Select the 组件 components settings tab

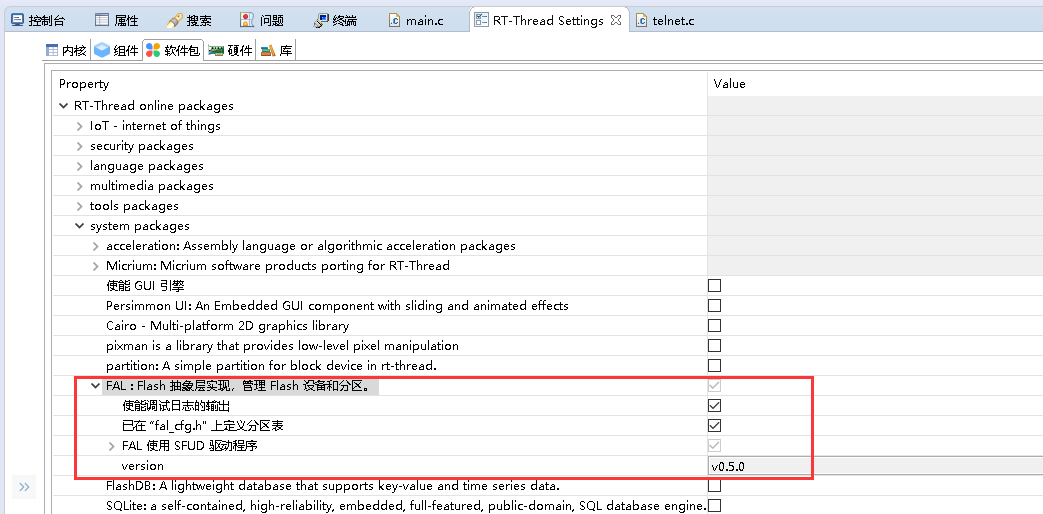click(x=117, y=50)
